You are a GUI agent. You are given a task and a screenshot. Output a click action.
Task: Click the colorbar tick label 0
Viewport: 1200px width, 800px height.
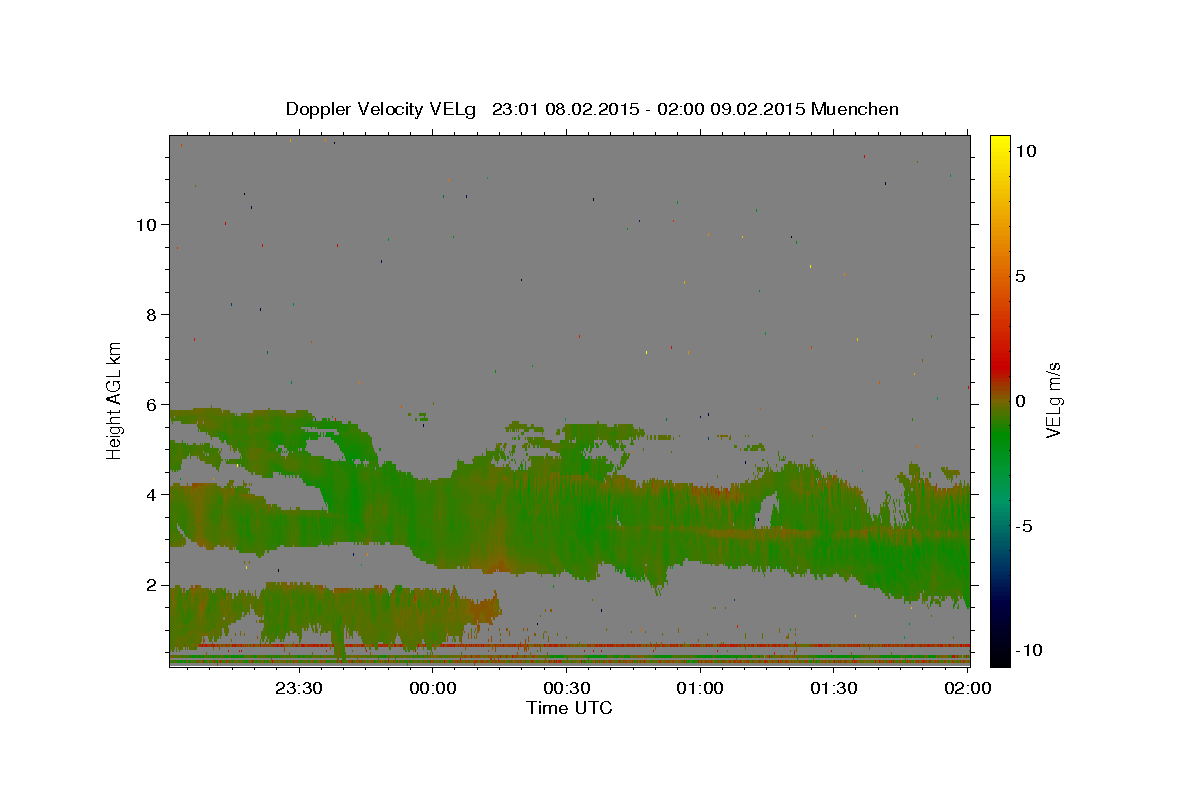(x=1021, y=401)
